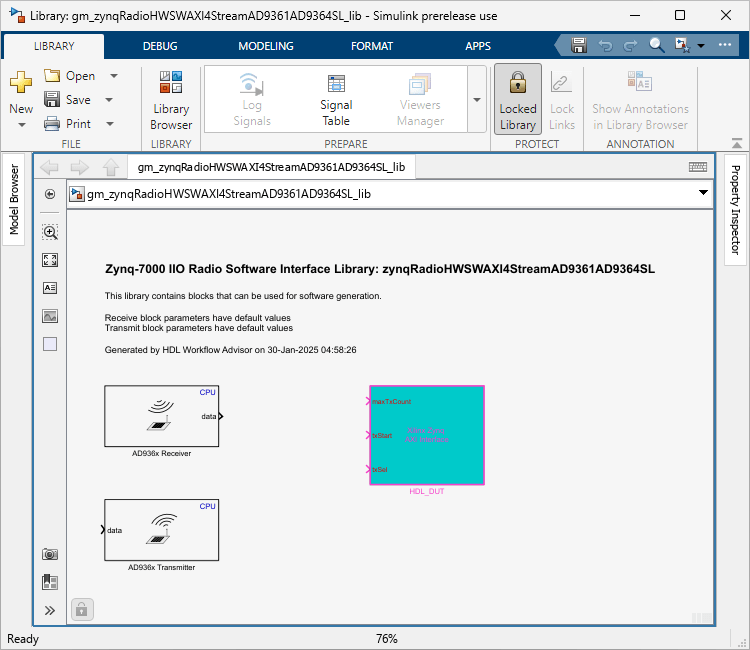Open the Library Browser
Screen dimensions: 750x650
171,100
